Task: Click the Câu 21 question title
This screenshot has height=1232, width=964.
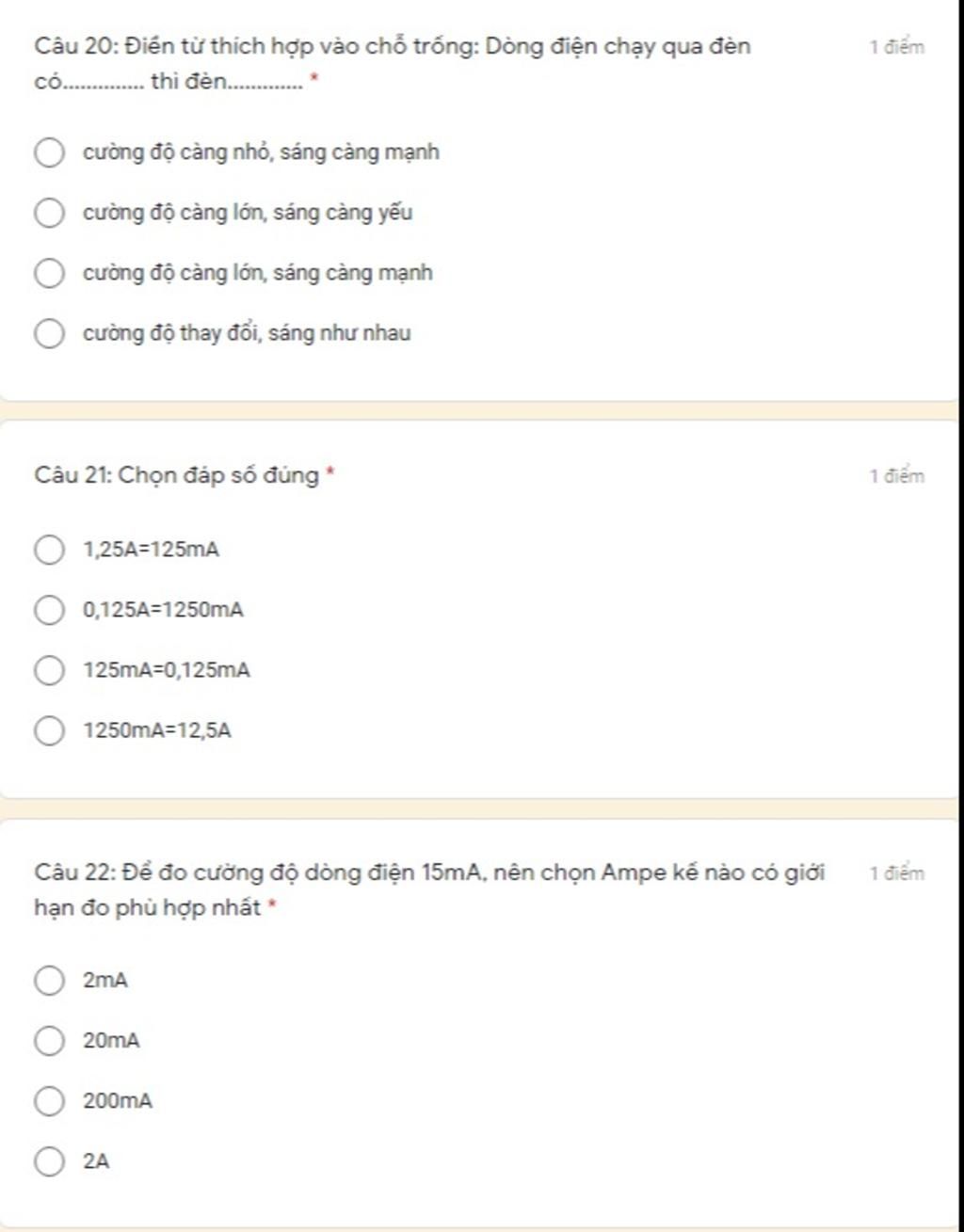Action: [177, 474]
